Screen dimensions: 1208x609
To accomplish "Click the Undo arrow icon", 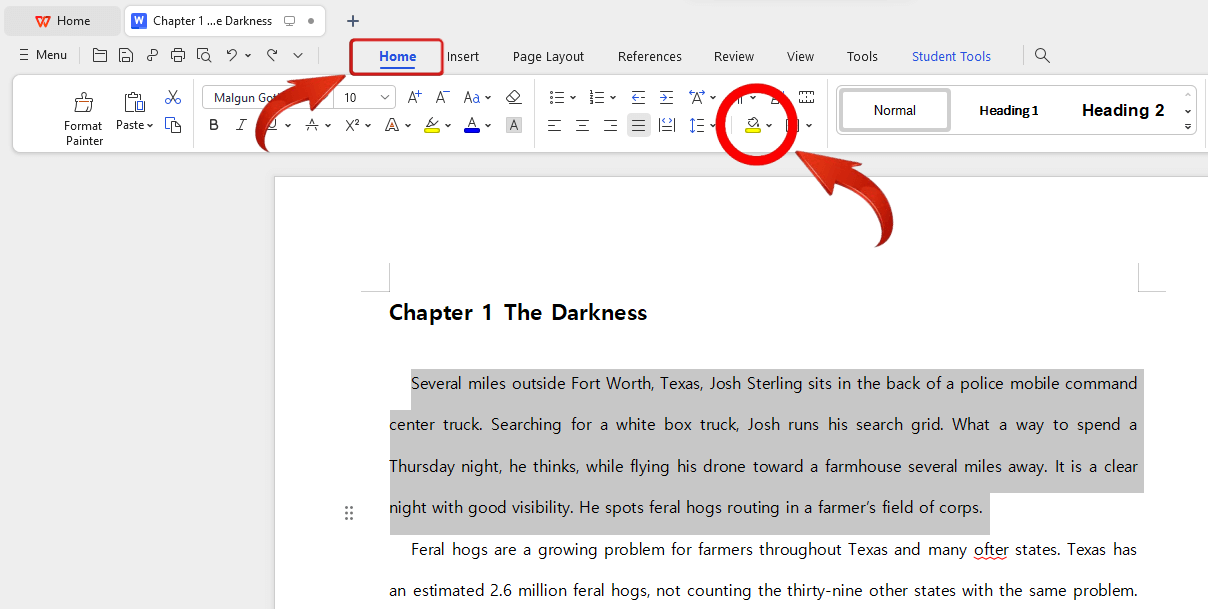I will (232, 55).
